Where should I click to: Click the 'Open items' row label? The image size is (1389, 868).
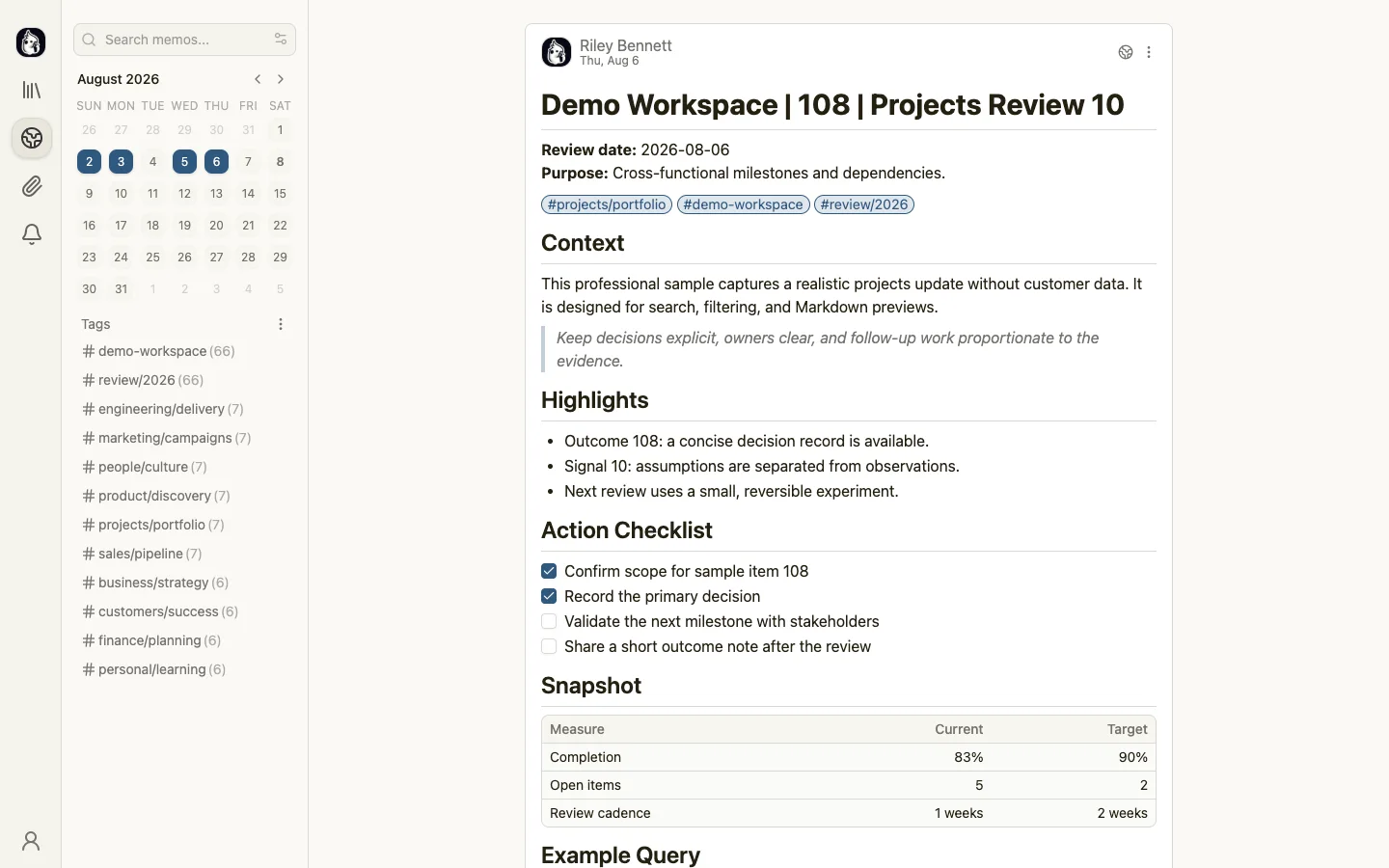[x=586, y=785]
